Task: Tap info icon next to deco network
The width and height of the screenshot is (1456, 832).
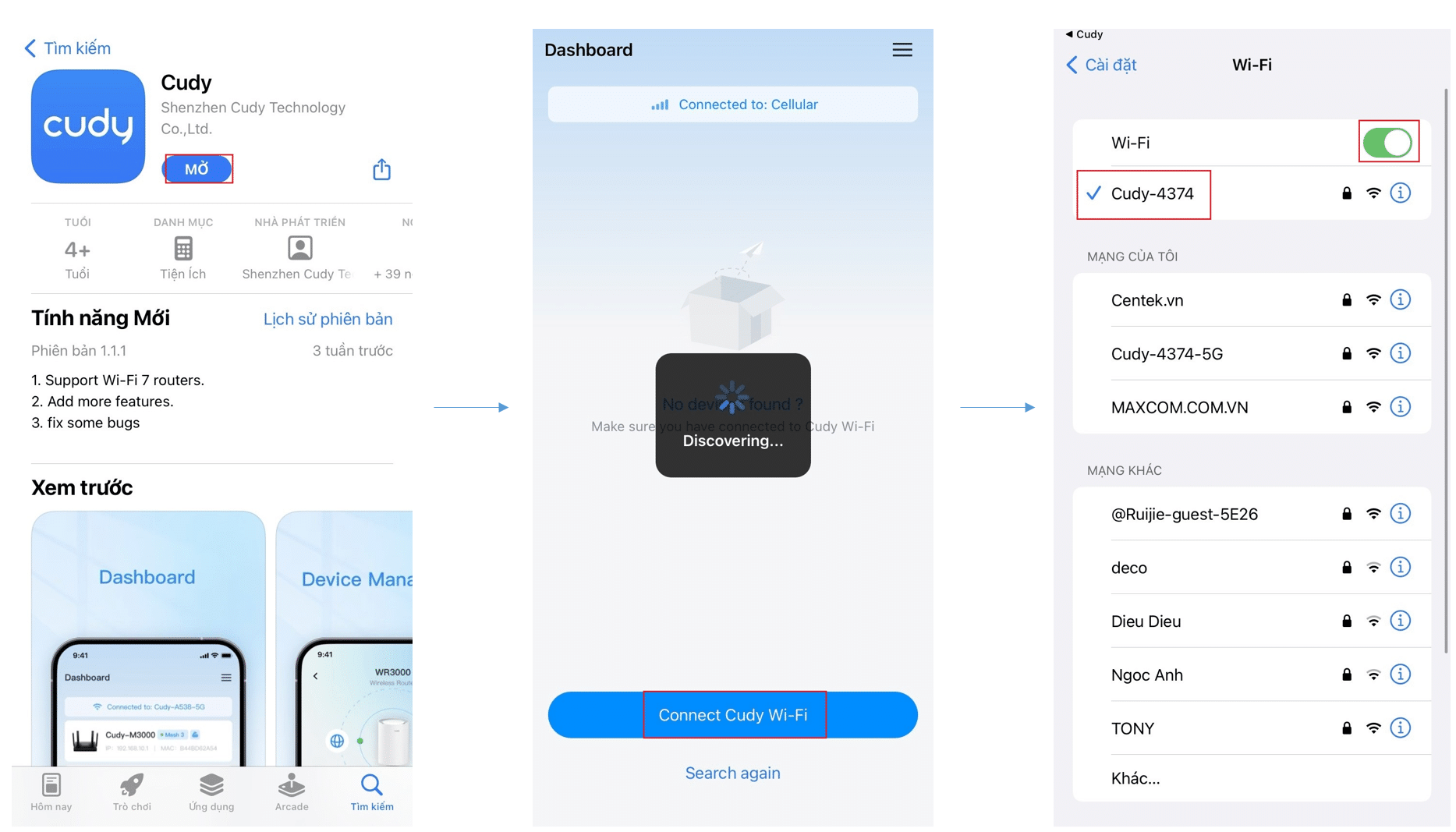Action: click(x=1401, y=567)
